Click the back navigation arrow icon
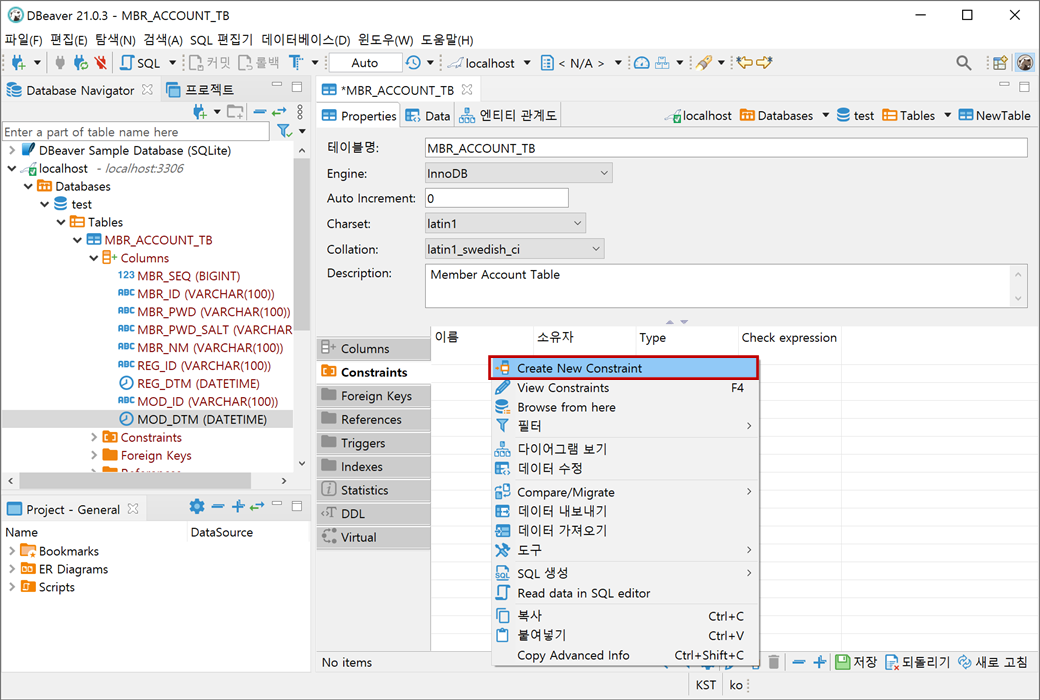The width and height of the screenshot is (1040, 700). 746,63
